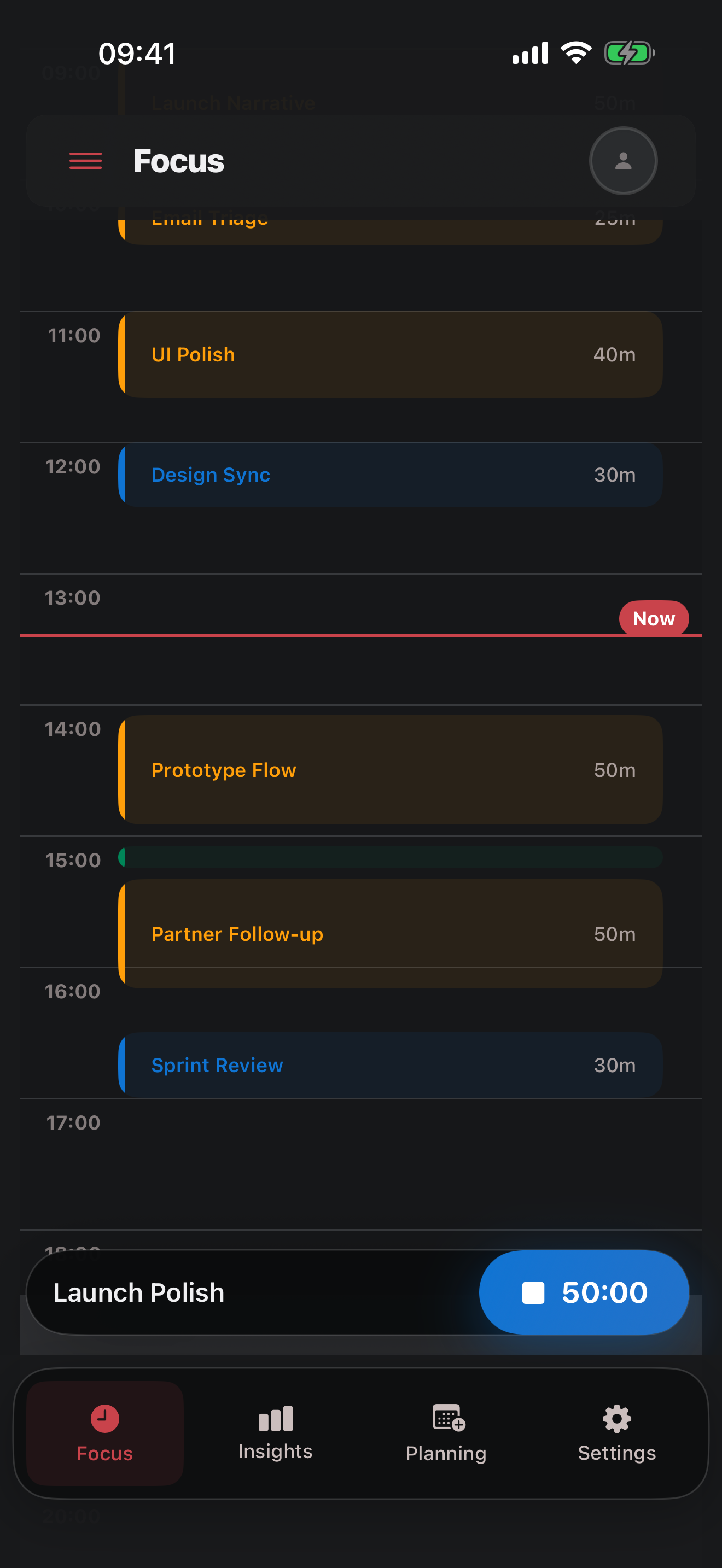Select the UI Polish time block

pyautogui.click(x=390, y=355)
